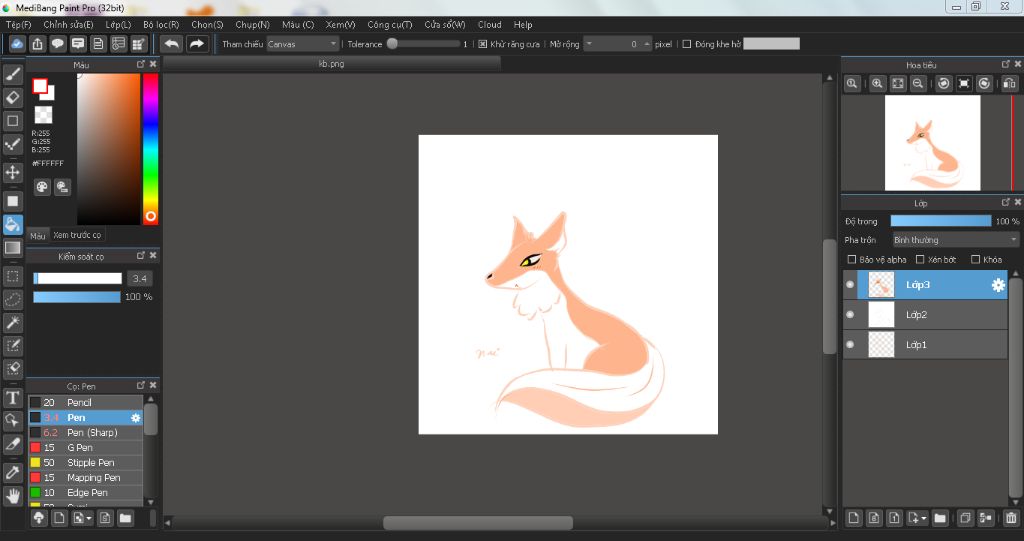Click the delete layer trash icon
Viewport: 1024px width, 541px height.
[x=1011, y=518]
